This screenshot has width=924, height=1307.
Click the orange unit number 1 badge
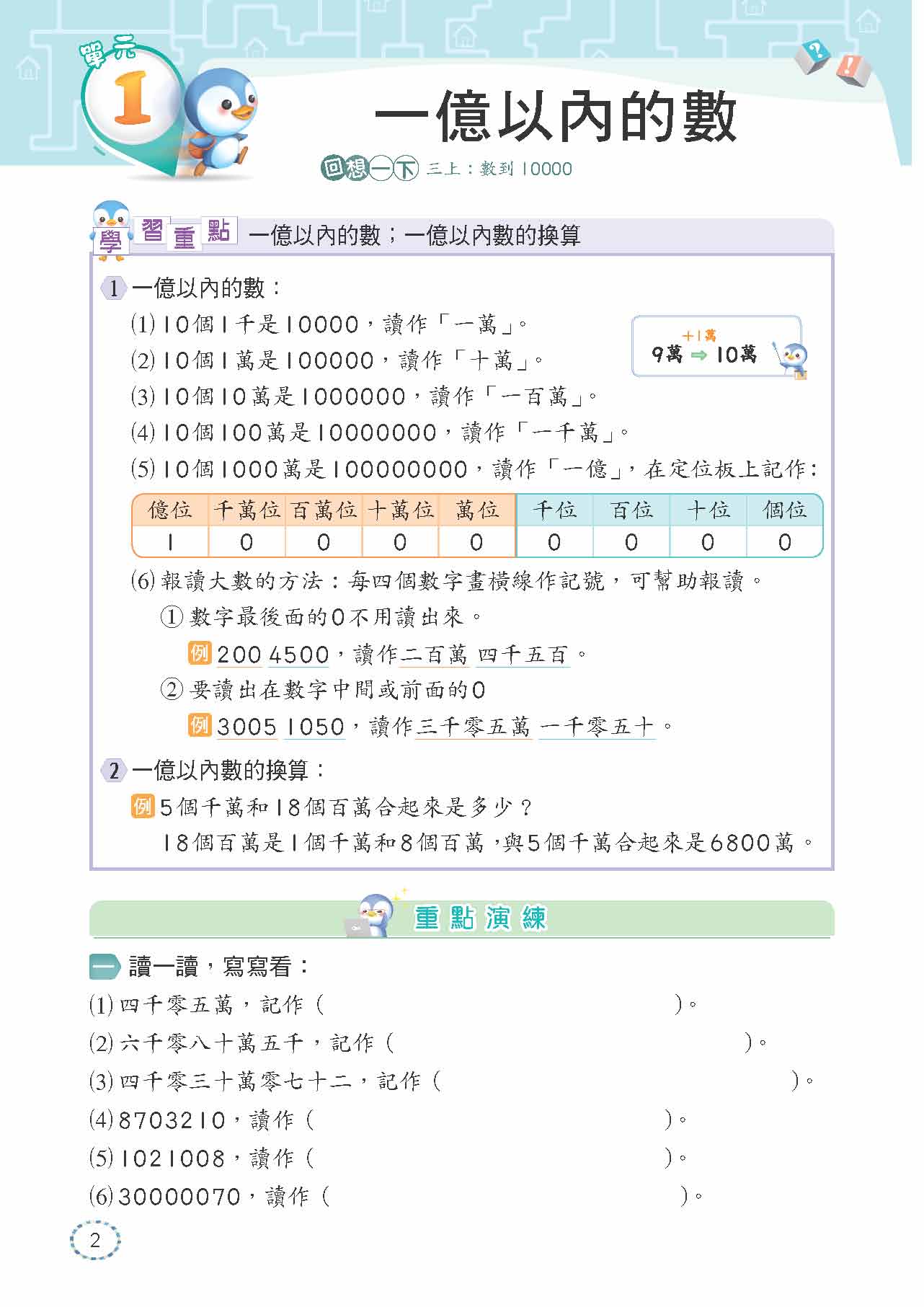click(x=133, y=97)
